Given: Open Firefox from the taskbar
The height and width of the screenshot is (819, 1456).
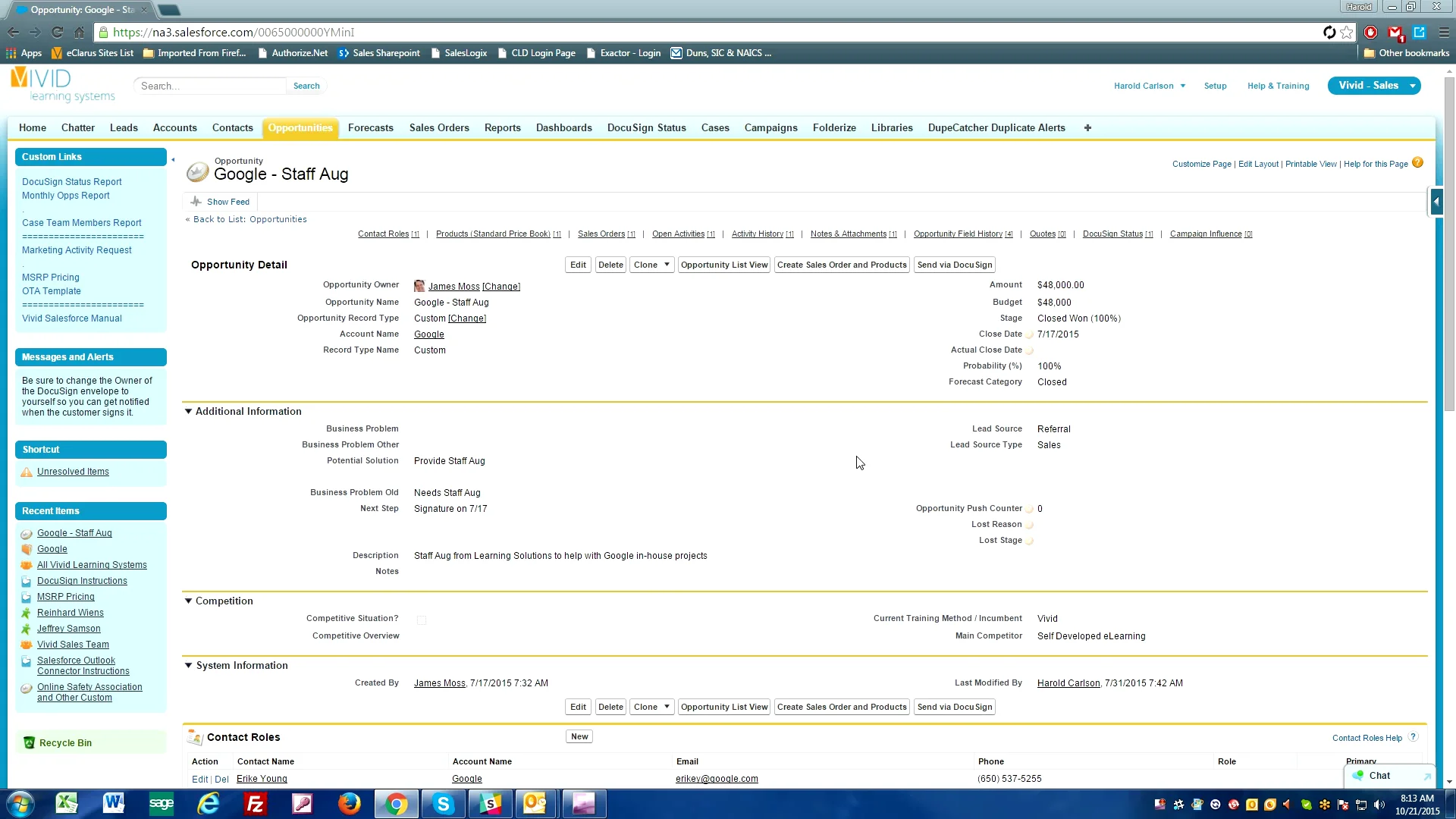Looking at the screenshot, I should (x=349, y=804).
